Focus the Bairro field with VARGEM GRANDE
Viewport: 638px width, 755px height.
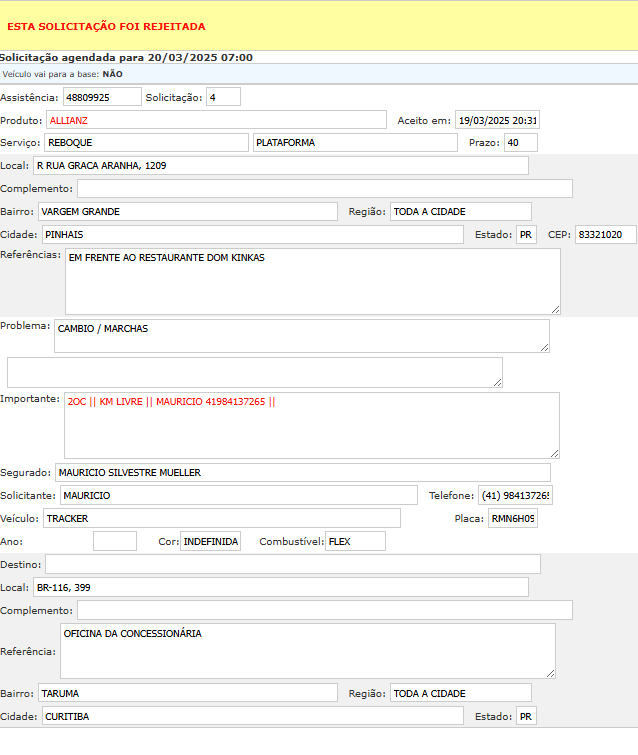pos(188,211)
